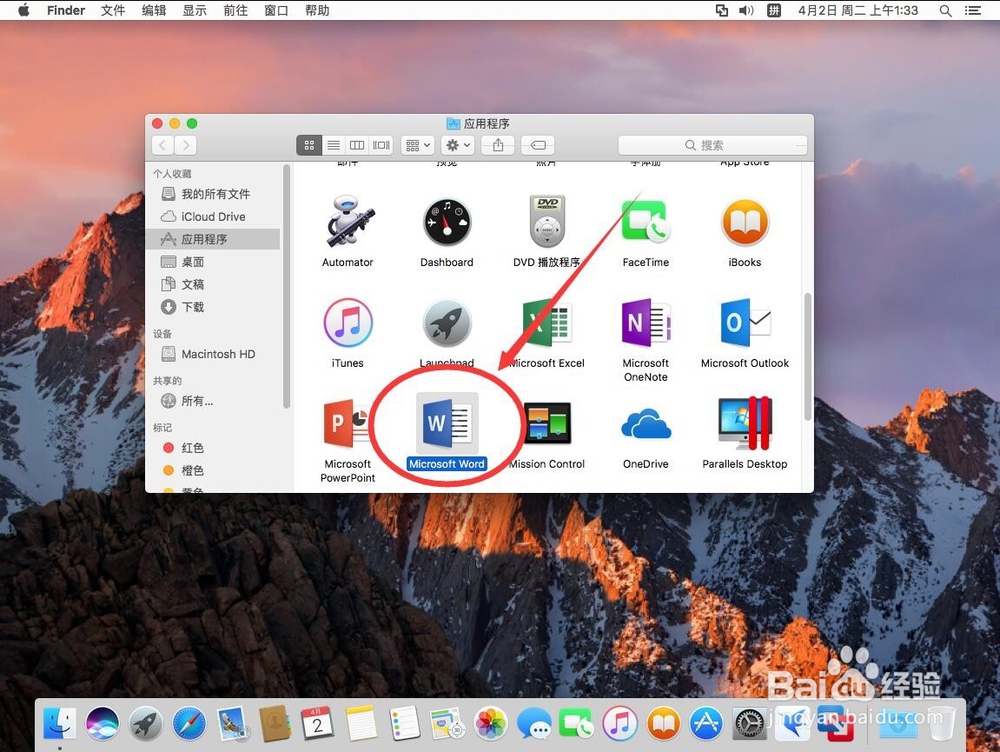The width and height of the screenshot is (1000, 752).
Task: Click the Finder search field
Action: pyautogui.click(x=712, y=145)
